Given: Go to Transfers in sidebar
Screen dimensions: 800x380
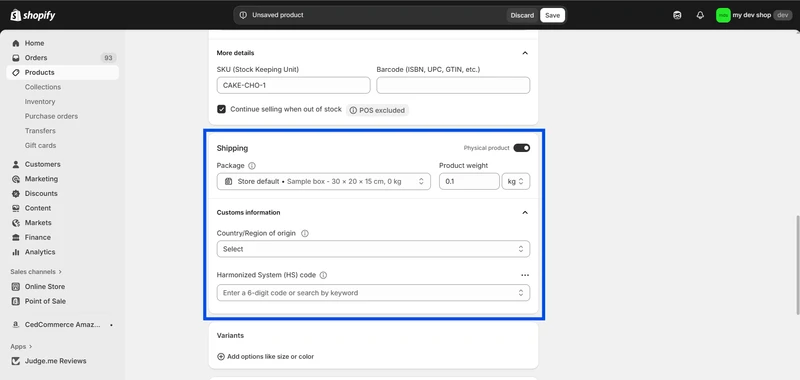Looking at the screenshot, I should pyautogui.click(x=40, y=131).
